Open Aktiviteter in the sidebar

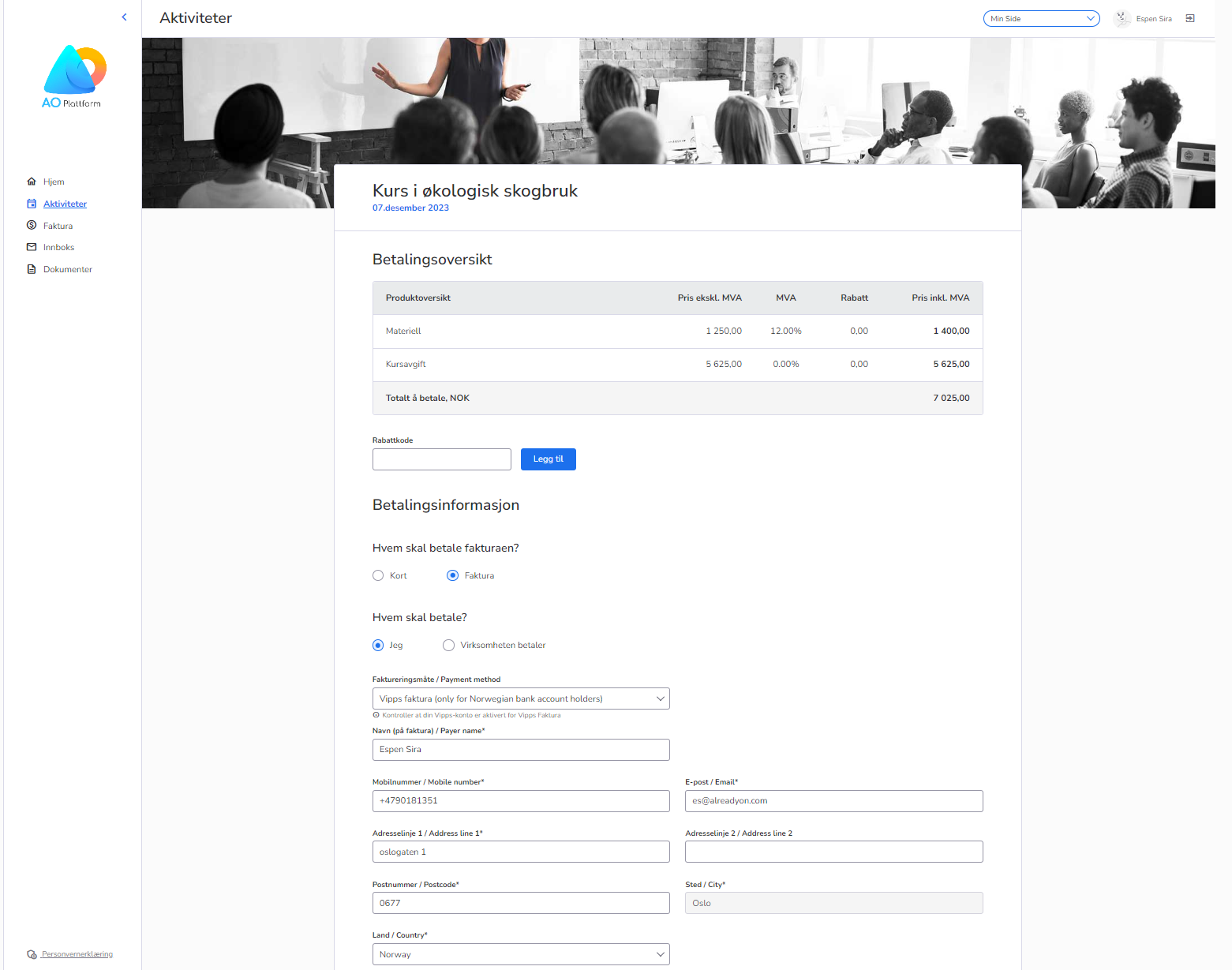[65, 204]
